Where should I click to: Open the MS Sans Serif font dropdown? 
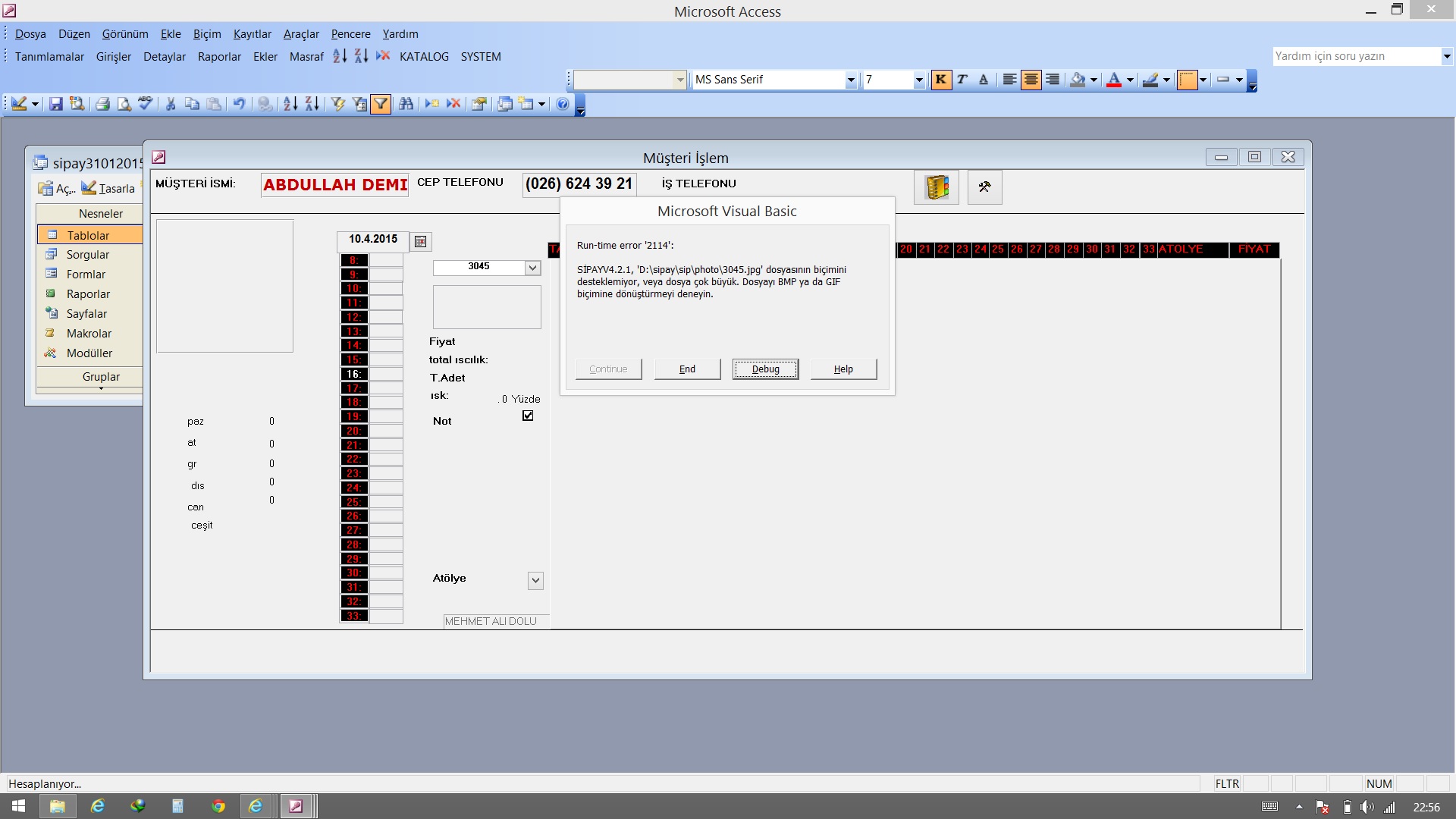pos(851,80)
